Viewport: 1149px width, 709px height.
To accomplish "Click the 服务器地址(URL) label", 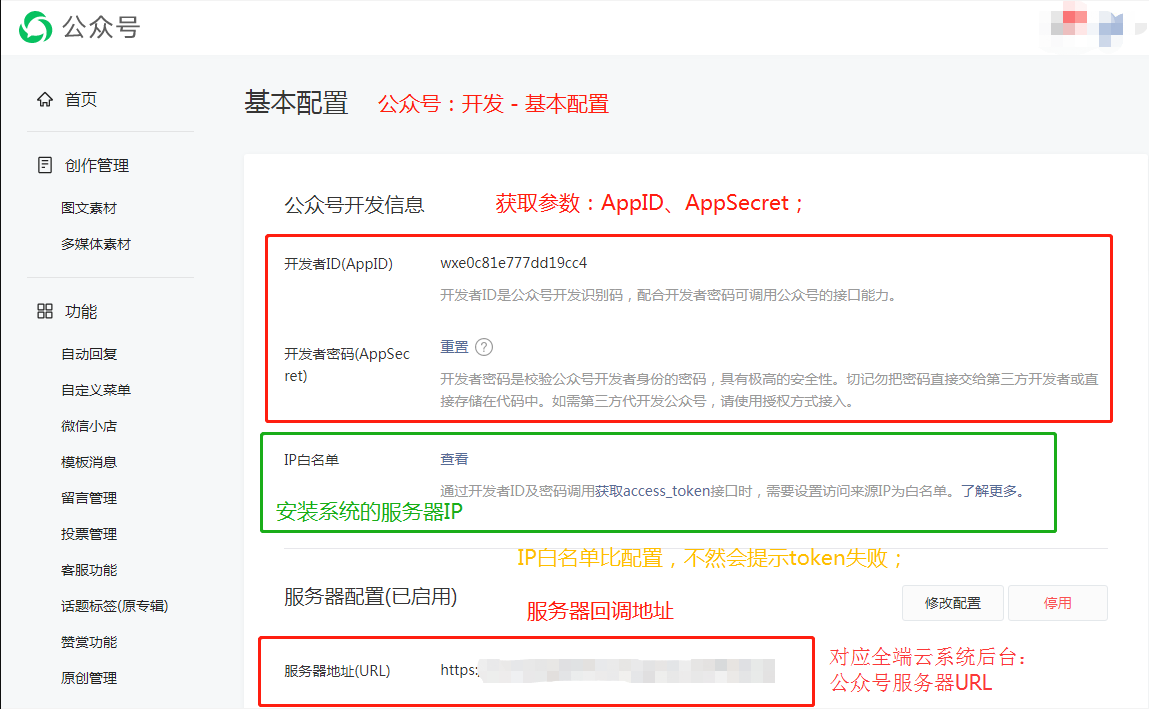I will pos(337,671).
